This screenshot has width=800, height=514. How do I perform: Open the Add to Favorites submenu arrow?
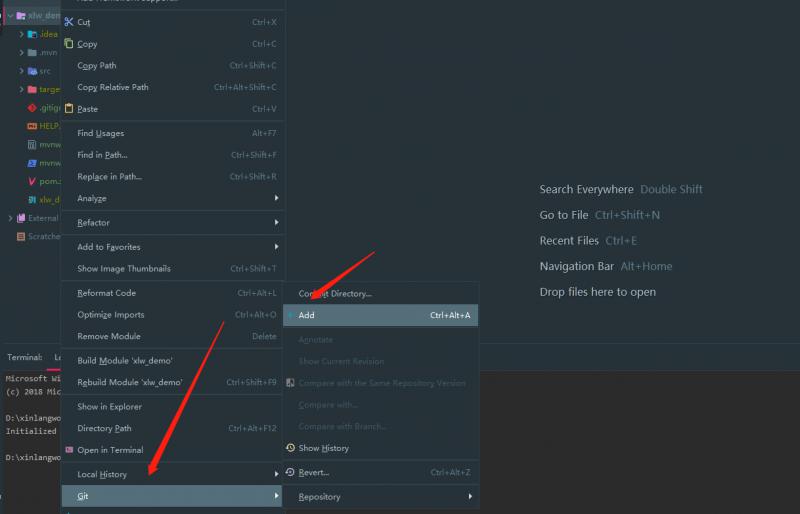coord(276,247)
